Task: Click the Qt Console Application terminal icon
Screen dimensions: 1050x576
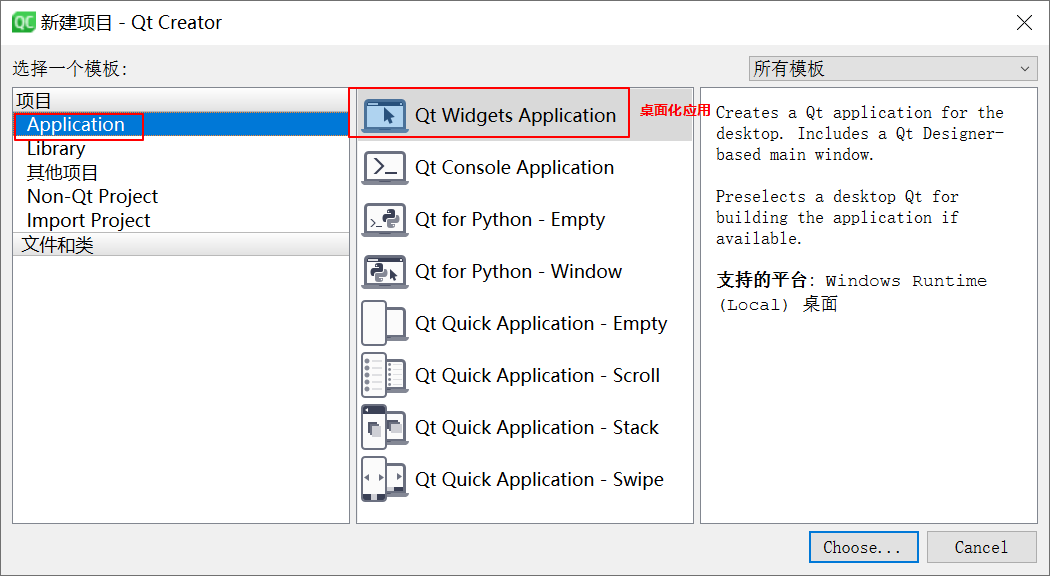Action: pos(385,167)
